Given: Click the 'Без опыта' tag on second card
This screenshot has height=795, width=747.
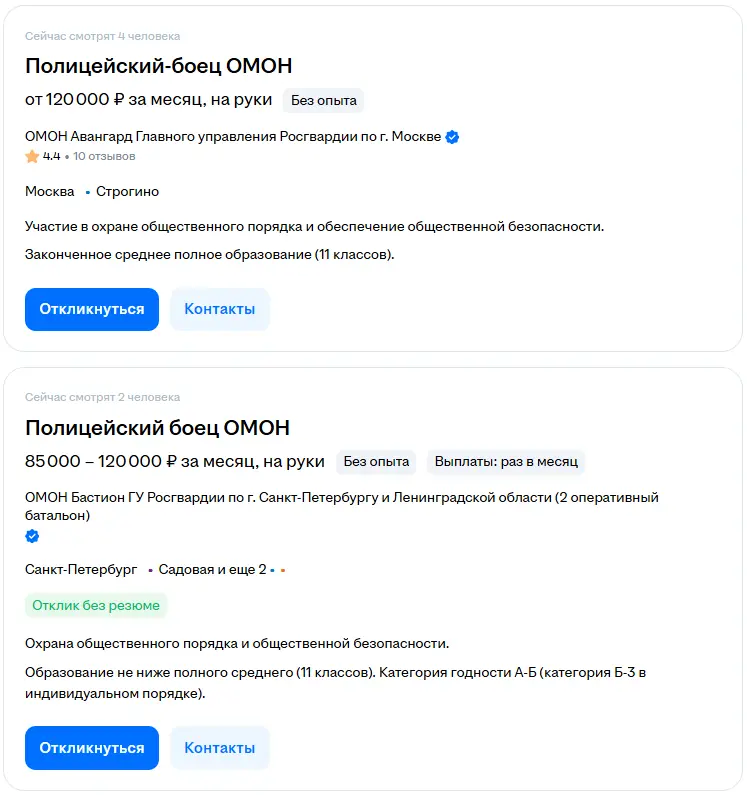Looking at the screenshot, I should click(376, 462).
